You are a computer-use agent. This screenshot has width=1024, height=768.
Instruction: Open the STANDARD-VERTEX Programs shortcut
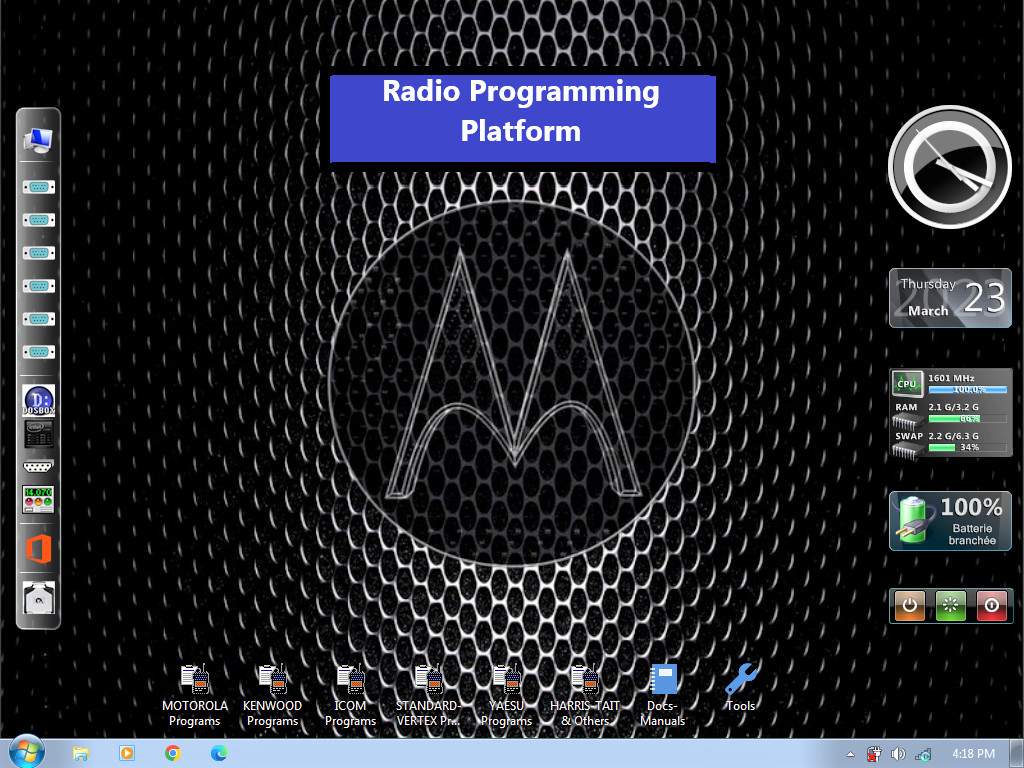pos(428,681)
